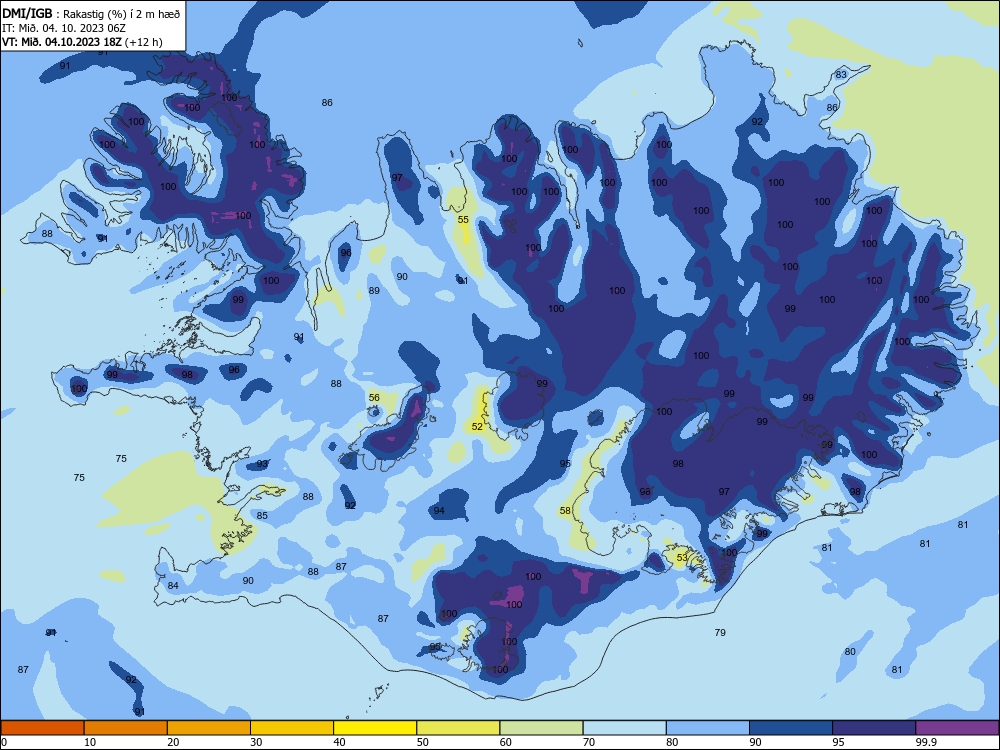The height and width of the screenshot is (750, 1000).
Task: Click the title text 'DMI/IGB : Rakastig (%) í 2 m hæð'
Action: point(91,13)
